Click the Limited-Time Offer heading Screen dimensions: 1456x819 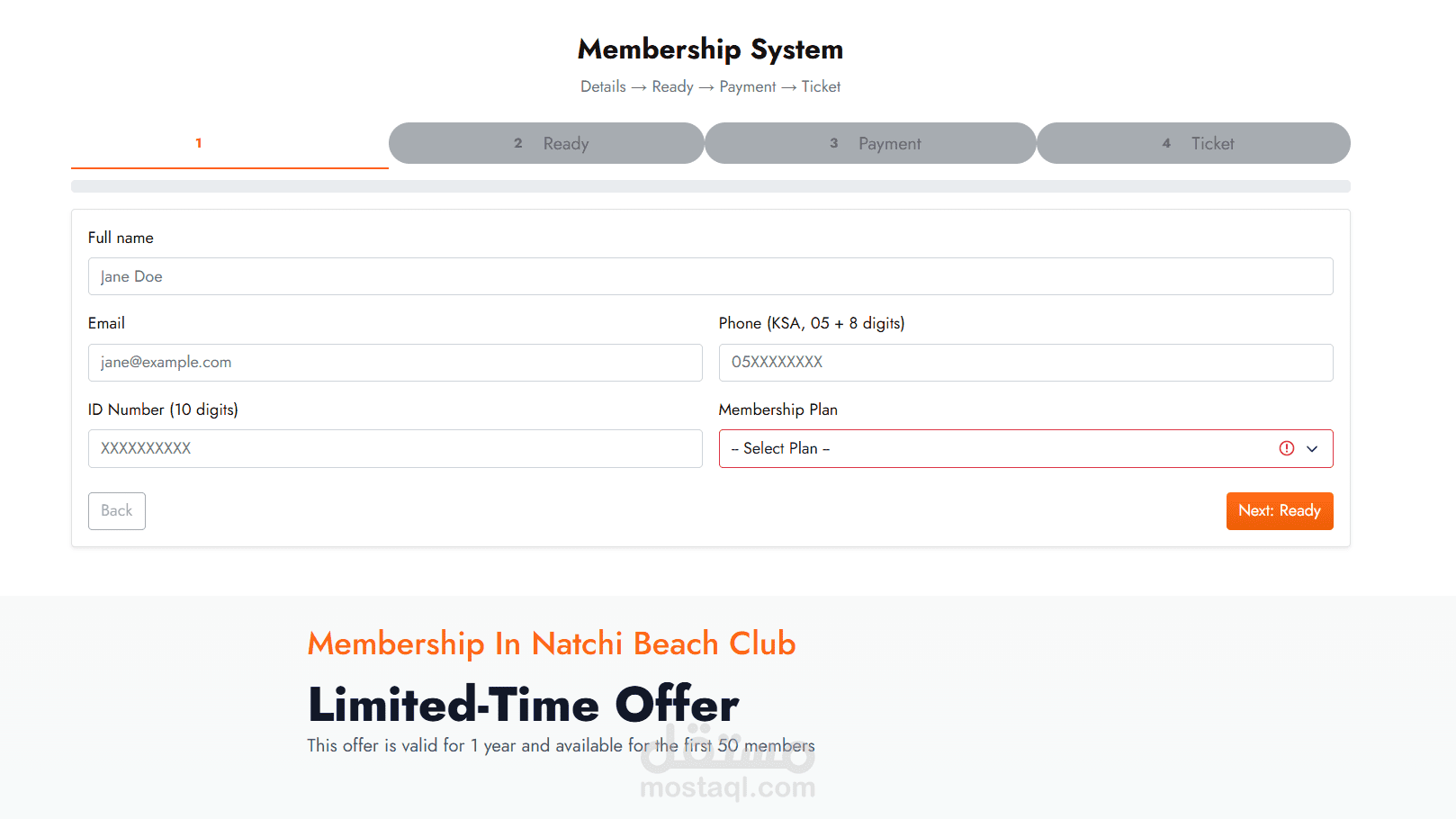pyautogui.click(x=523, y=704)
